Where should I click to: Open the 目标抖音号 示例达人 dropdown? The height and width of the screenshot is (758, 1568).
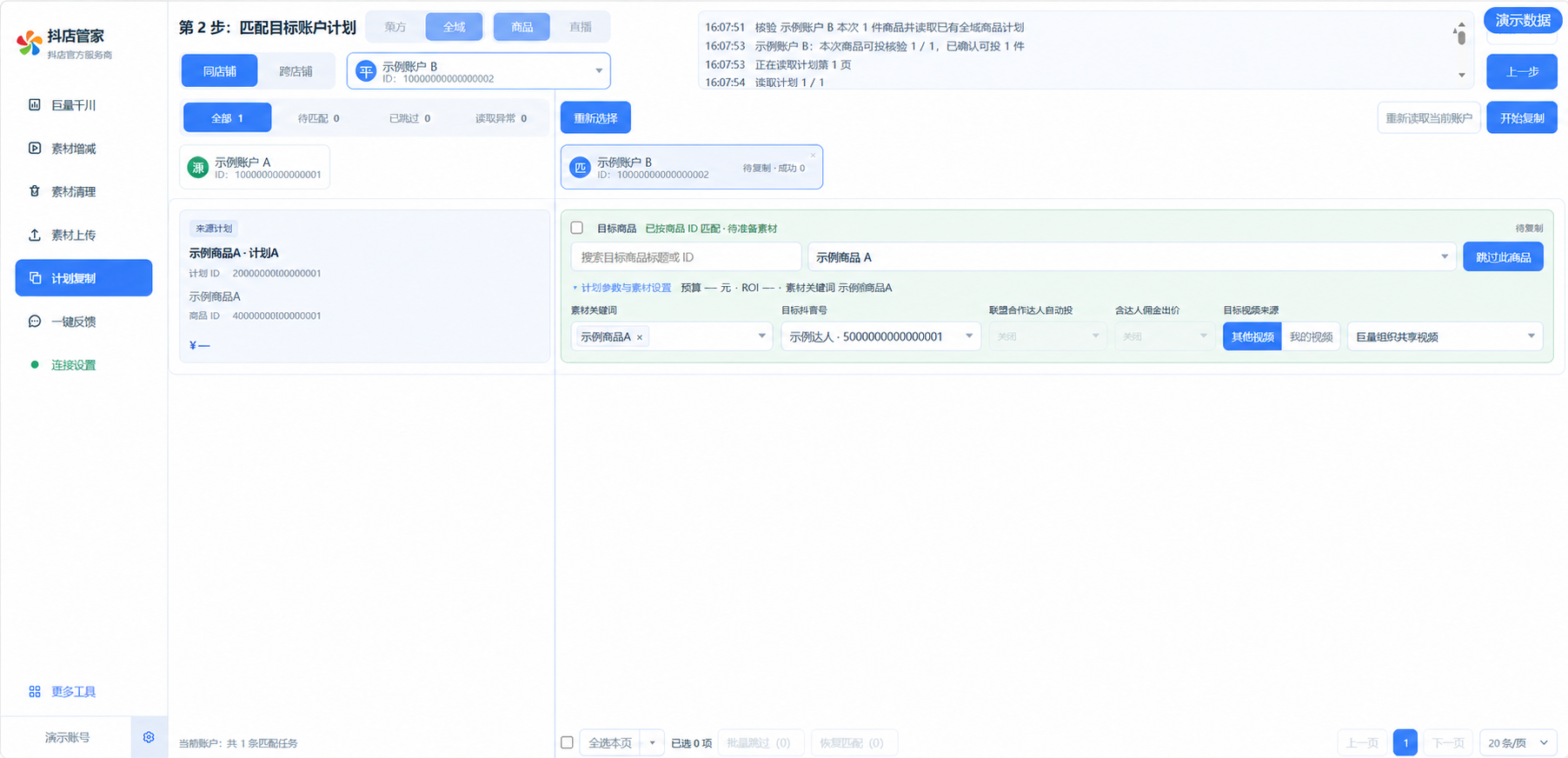(880, 336)
